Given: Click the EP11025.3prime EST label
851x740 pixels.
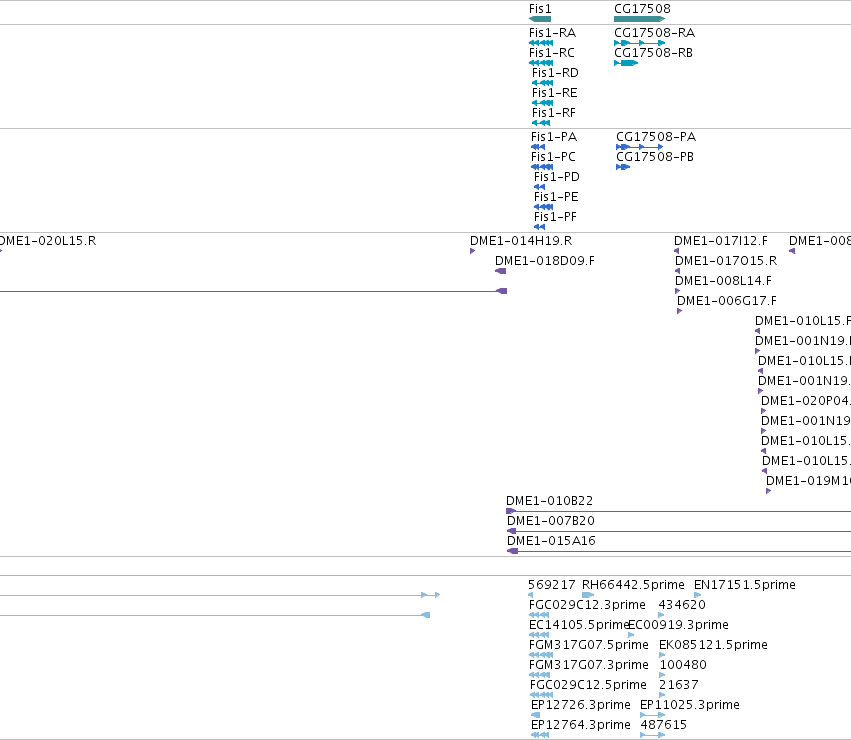Looking at the screenshot, I should [690, 705].
